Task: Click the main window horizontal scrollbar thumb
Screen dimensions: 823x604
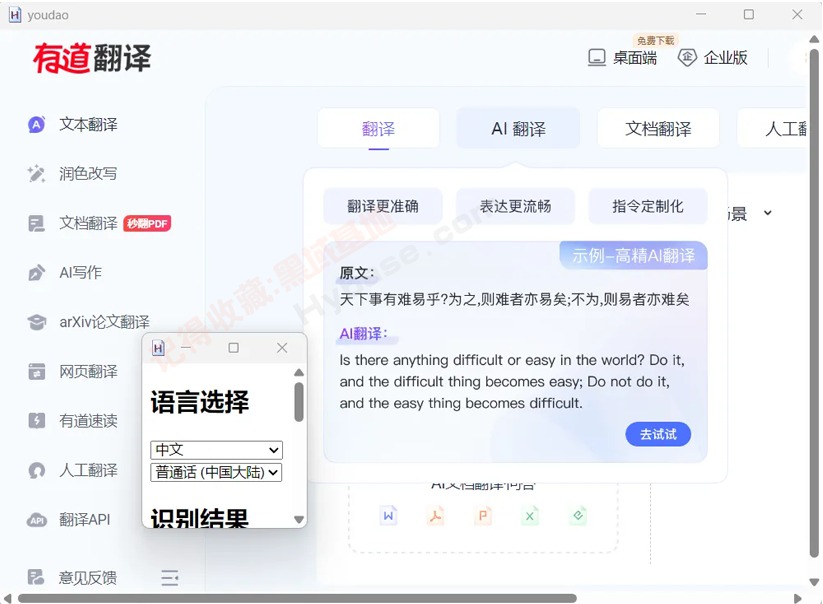Action: click(x=297, y=599)
